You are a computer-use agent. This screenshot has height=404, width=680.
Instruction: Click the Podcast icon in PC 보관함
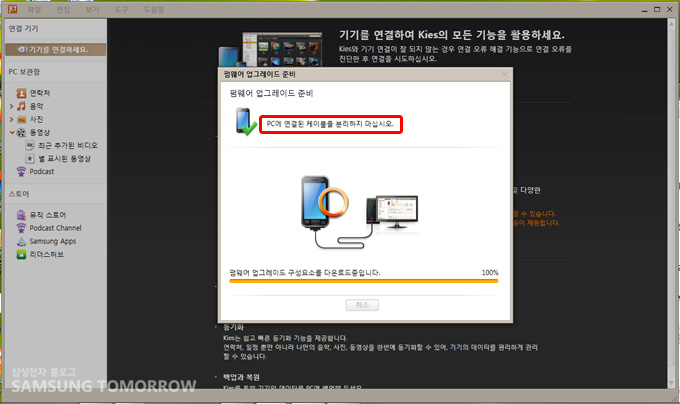point(21,172)
